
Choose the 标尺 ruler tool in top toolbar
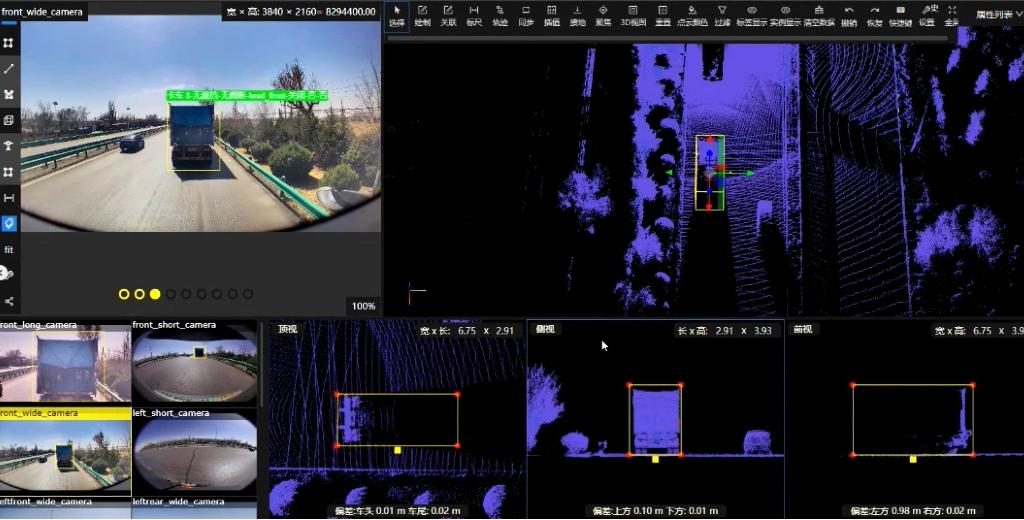[x=474, y=16]
